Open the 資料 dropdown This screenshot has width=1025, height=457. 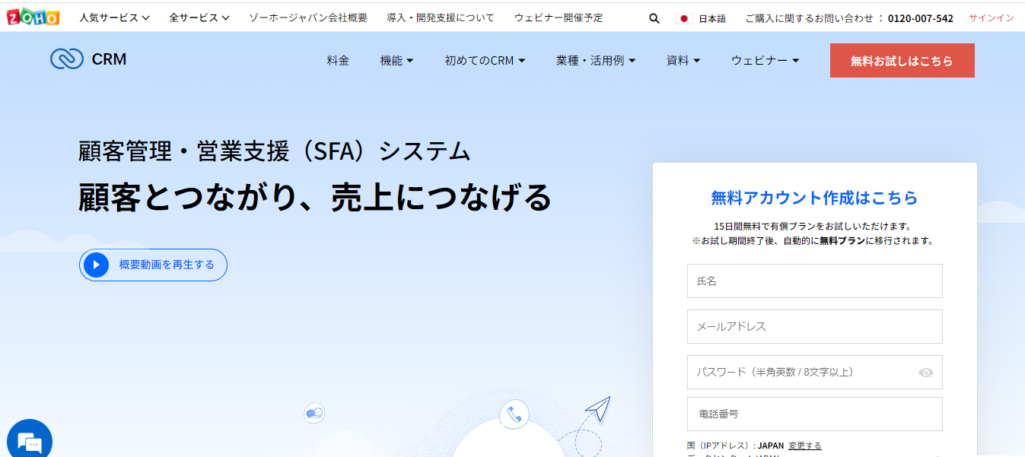(683, 61)
